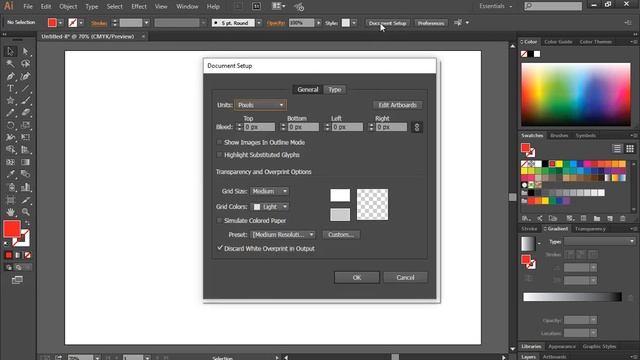Set fill to None in toolbox
640x360 pixels.
(27, 255)
